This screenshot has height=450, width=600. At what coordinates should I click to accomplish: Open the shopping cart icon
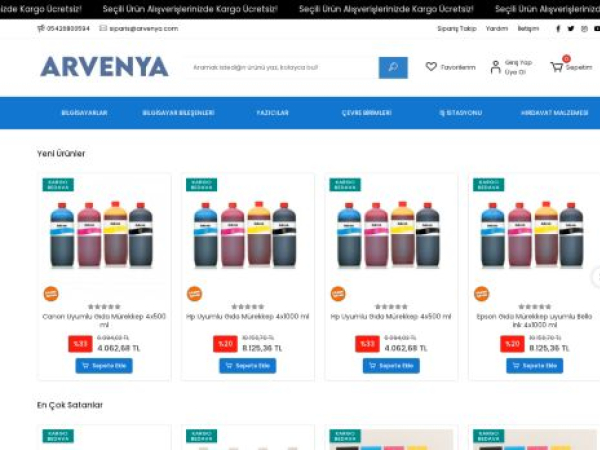pyautogui.click(x=557, y=67)
